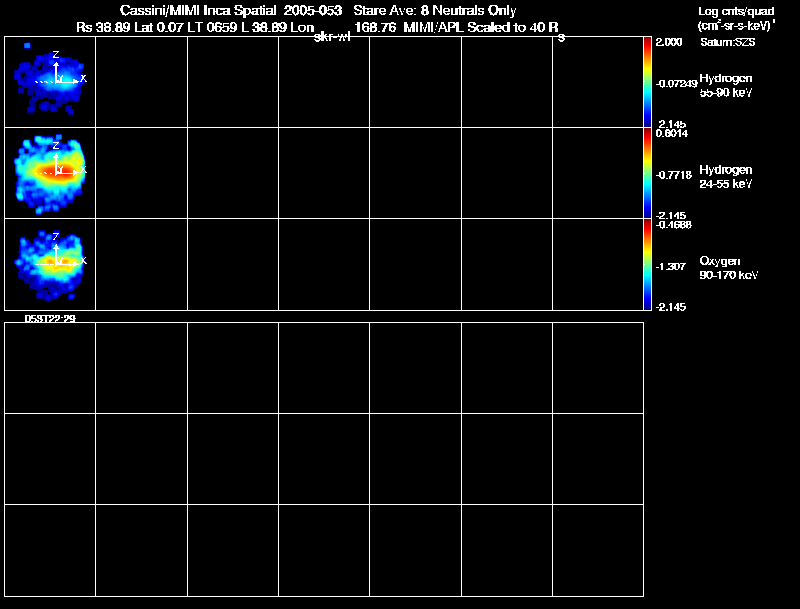Select the Hydrogen 55-90 keV image panel
Image resolution: width=800 pixels, height=609 pixels.
pyautogui.click(x=50, y=82)
